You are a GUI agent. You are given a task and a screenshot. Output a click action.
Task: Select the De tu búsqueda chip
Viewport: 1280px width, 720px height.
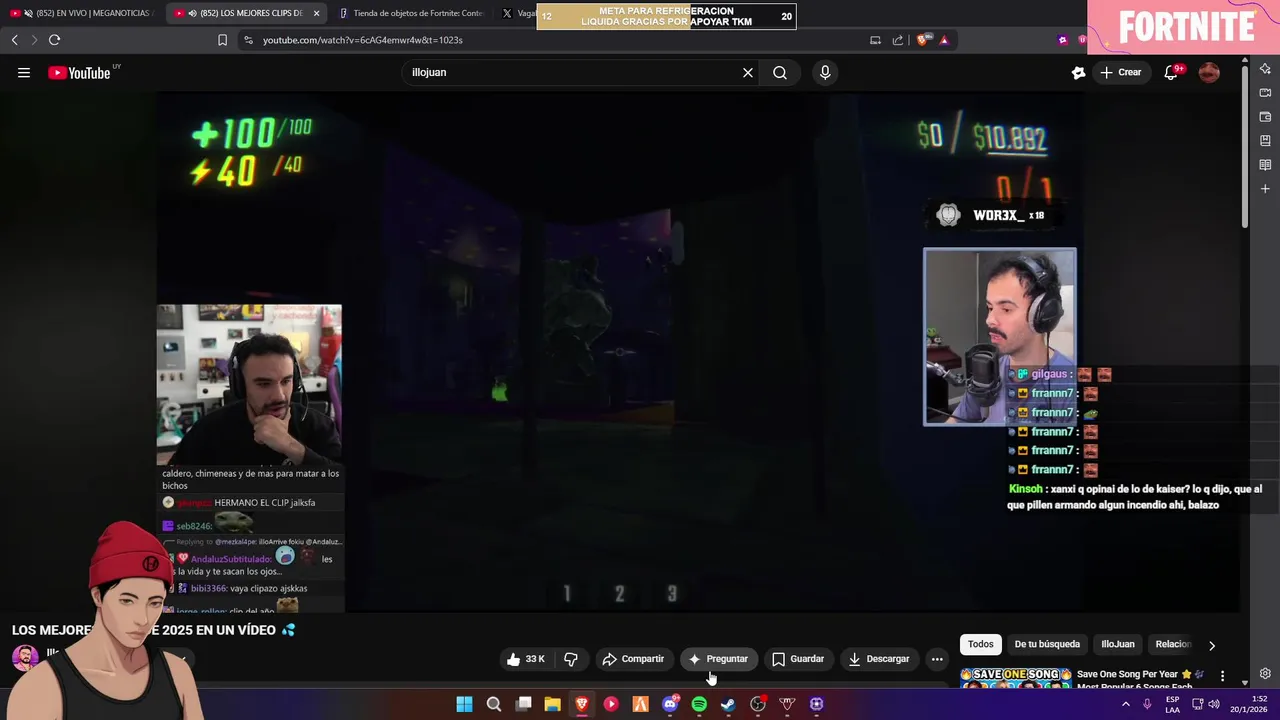pyautogui.click(x=1047, y=644)
